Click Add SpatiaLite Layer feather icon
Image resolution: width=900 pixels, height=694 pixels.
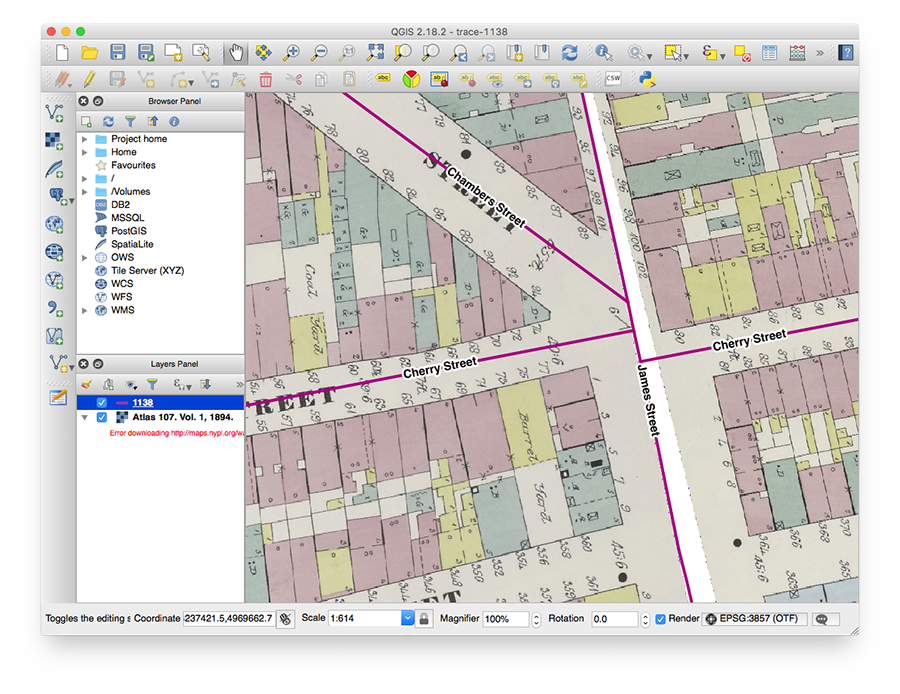pos(55,169)
